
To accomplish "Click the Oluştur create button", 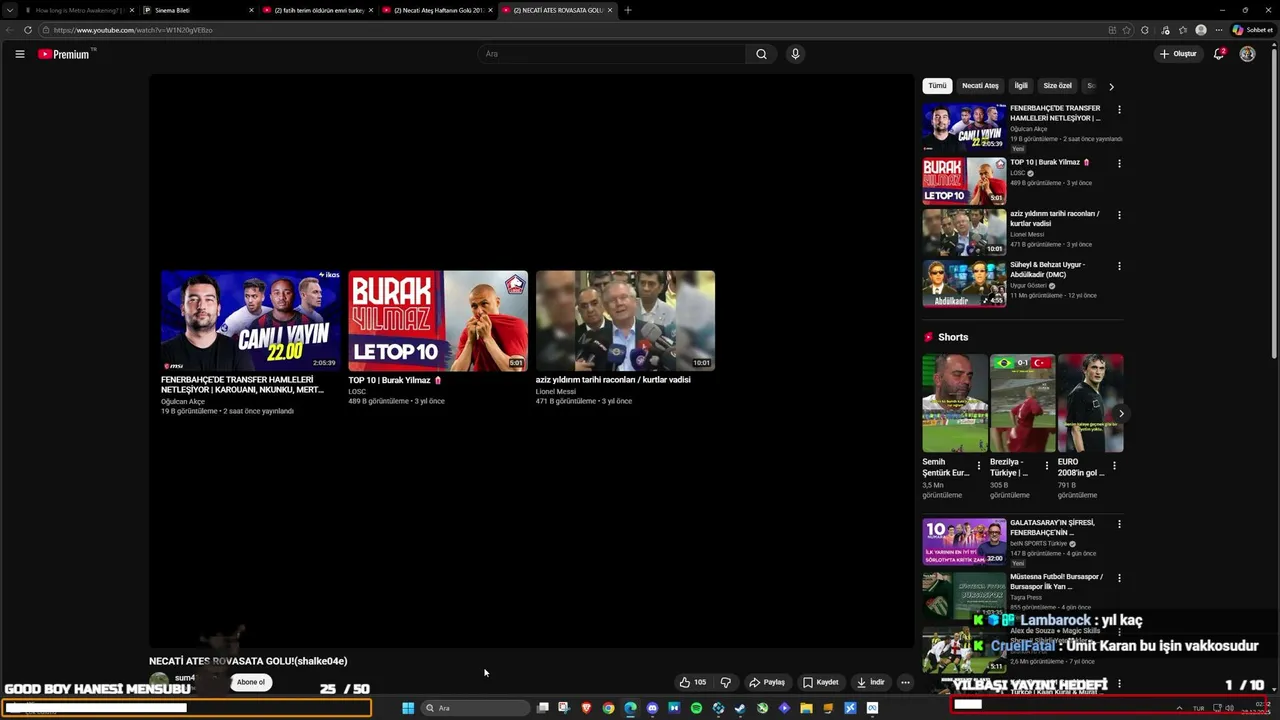I will click(1178, 54).
